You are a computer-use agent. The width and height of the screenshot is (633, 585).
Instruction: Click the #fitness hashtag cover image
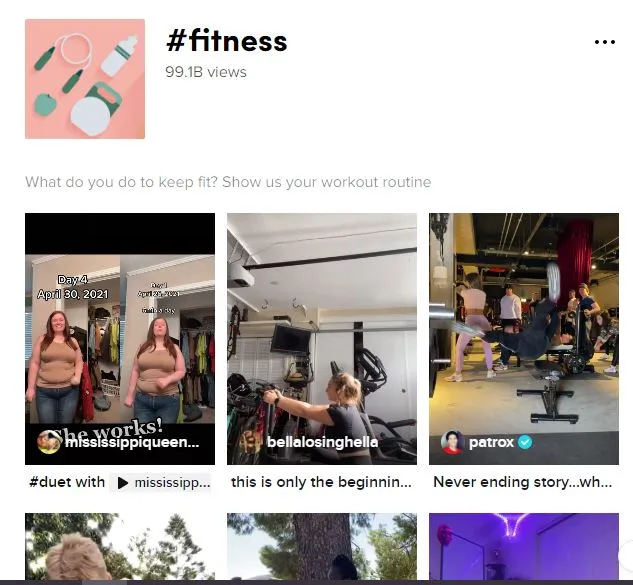(85, 79)
